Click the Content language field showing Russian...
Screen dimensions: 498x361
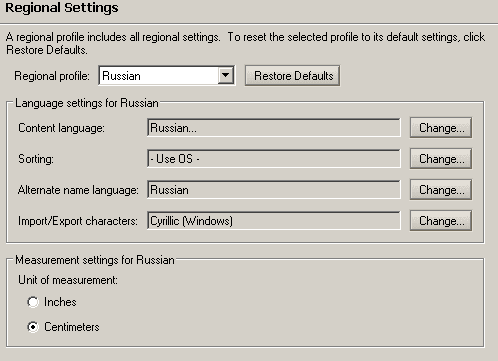274,128
